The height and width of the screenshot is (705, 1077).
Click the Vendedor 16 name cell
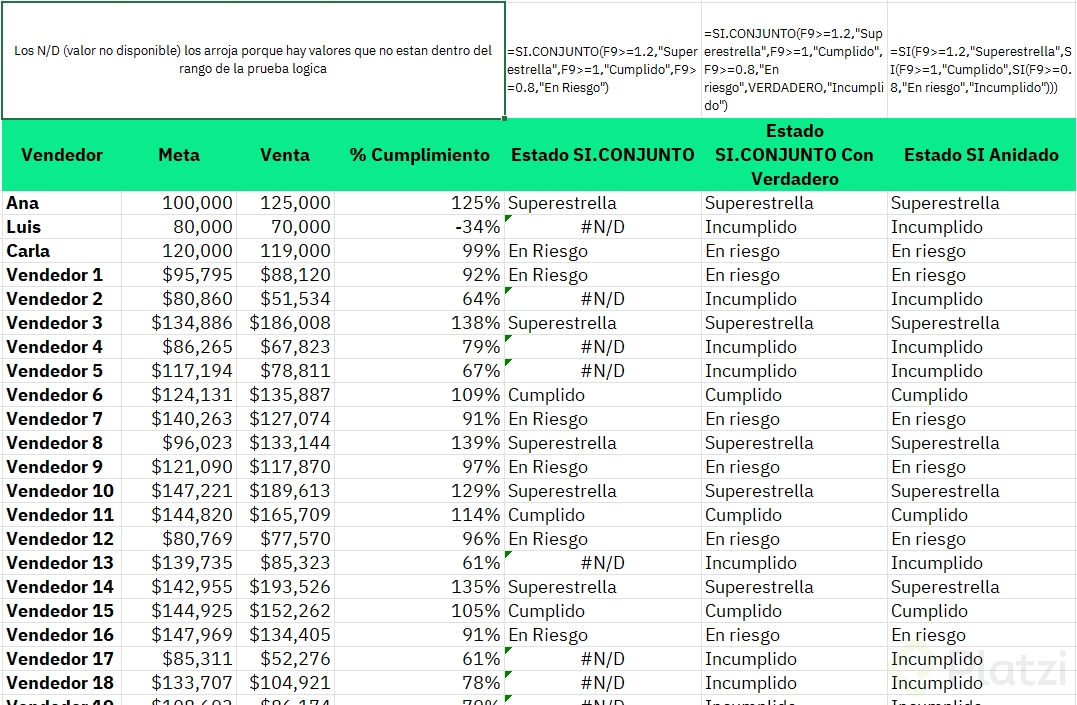click(62, 636)
